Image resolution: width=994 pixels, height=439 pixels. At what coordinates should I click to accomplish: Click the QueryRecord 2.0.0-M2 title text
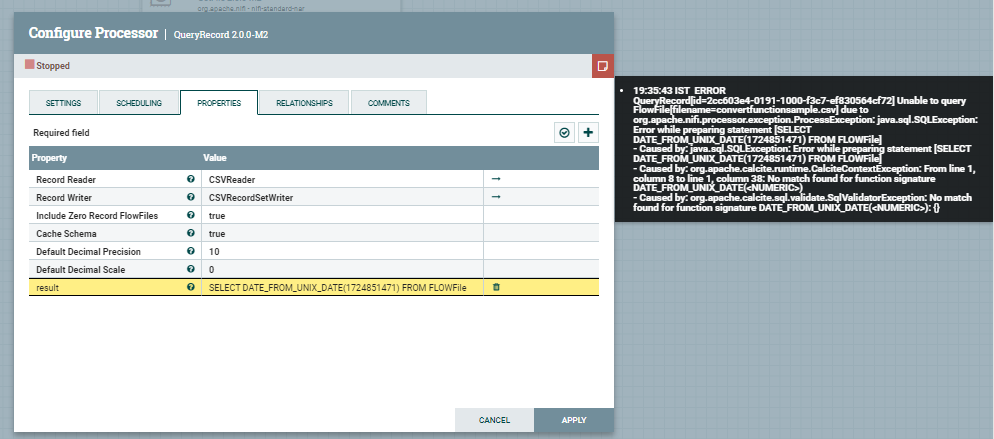221,35
